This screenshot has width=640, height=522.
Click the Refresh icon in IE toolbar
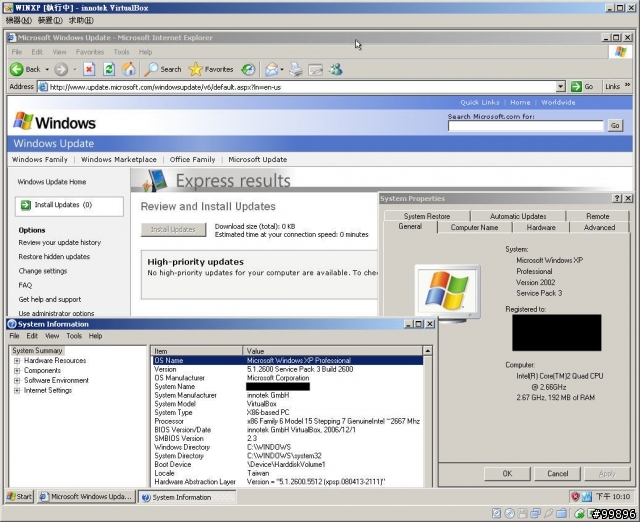tap(109, 69)
